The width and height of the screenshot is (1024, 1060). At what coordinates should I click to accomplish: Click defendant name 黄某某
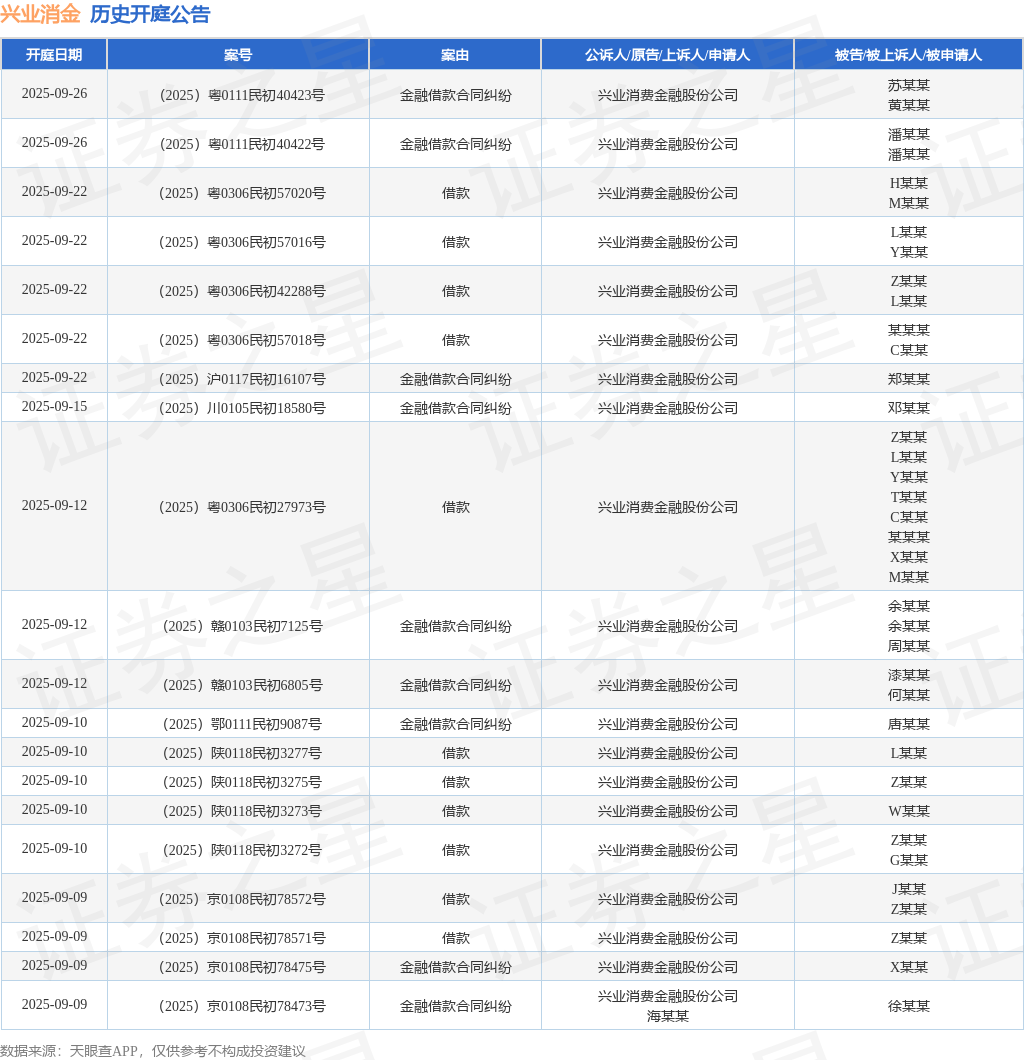pyautogui.click(x=908, y=105)
